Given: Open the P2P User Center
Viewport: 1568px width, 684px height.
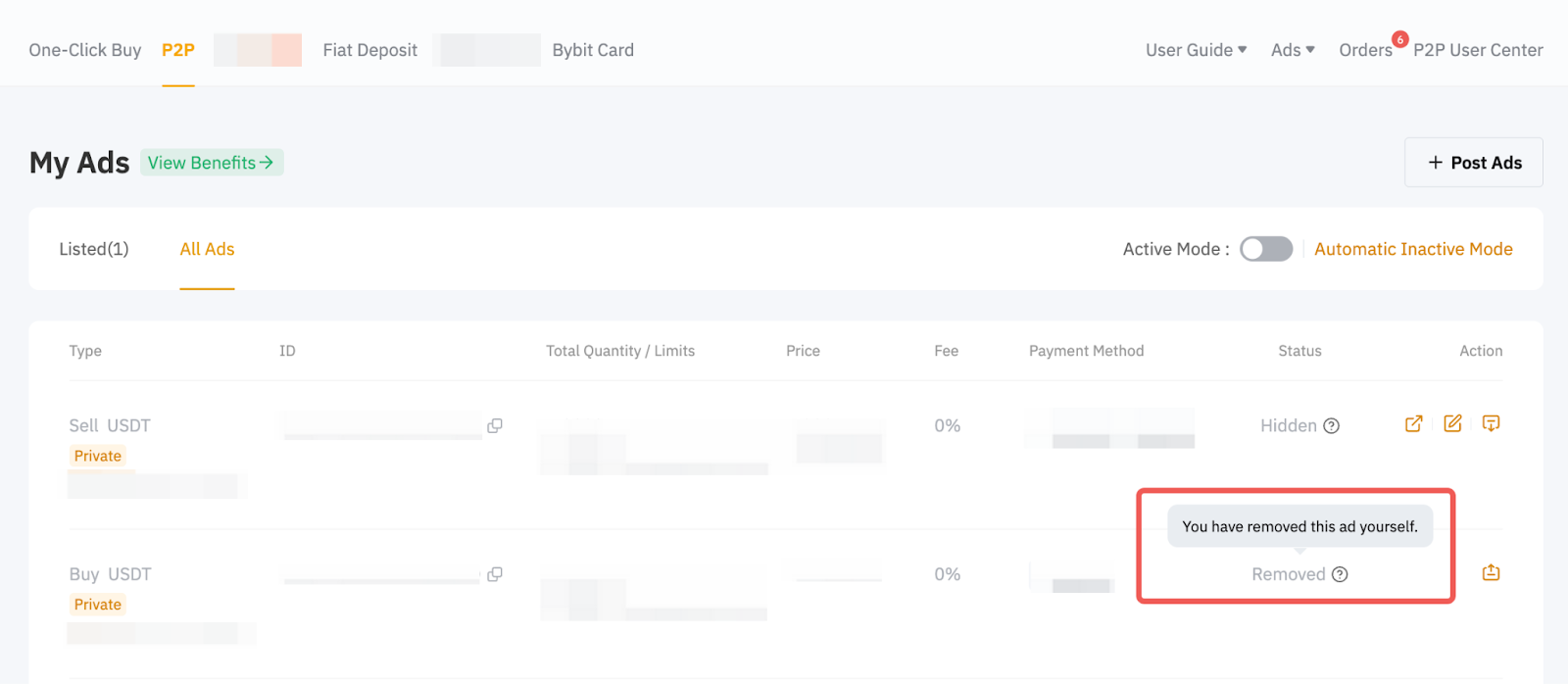Looking at the screenshot, I should click(x=1478, y=50).
